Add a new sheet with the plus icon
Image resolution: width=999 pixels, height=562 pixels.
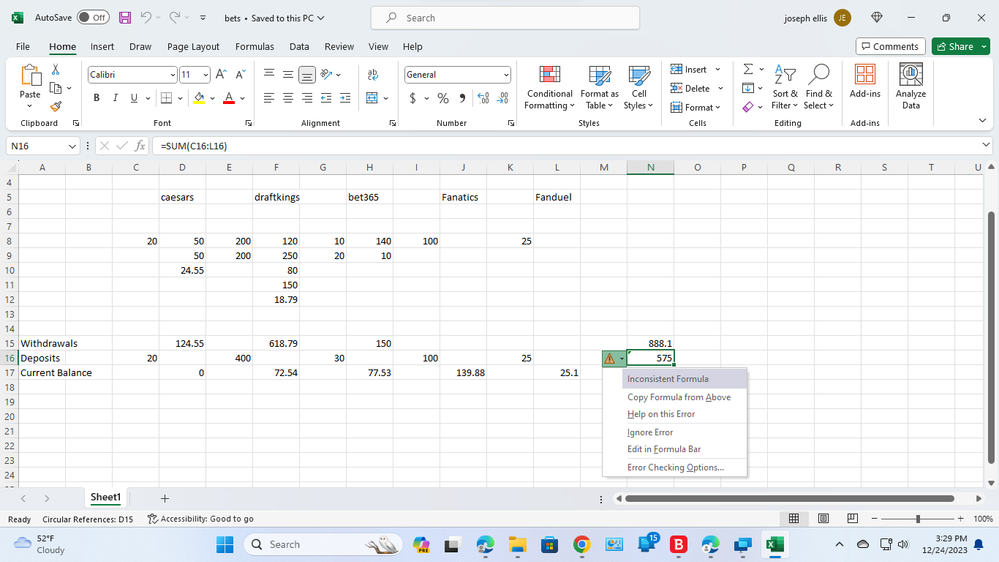point(164,498)
